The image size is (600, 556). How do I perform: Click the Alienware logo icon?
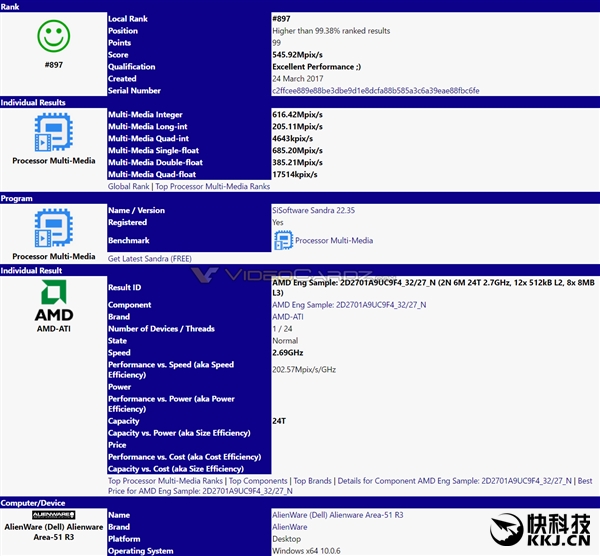[54, 515]
